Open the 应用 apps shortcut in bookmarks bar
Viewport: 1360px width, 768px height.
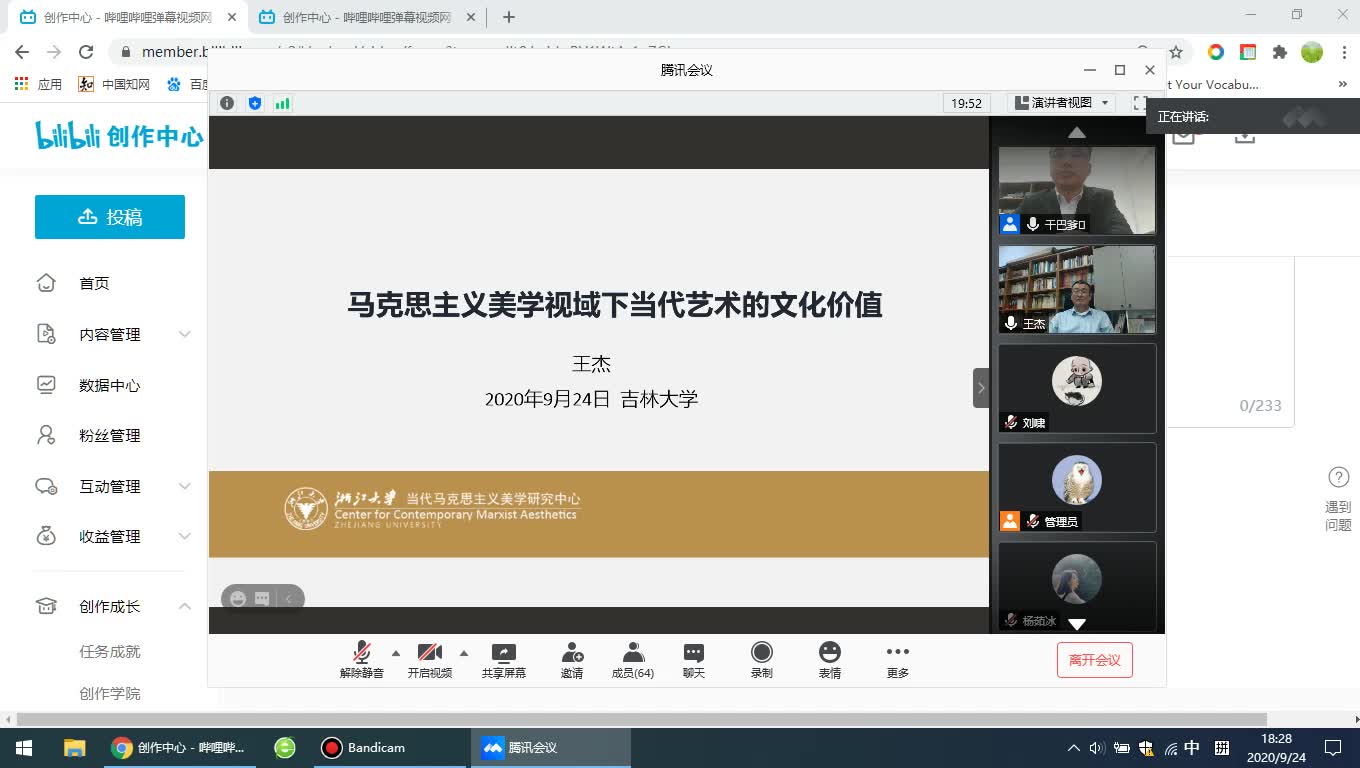pyautogui.click(x=38, y=84)
